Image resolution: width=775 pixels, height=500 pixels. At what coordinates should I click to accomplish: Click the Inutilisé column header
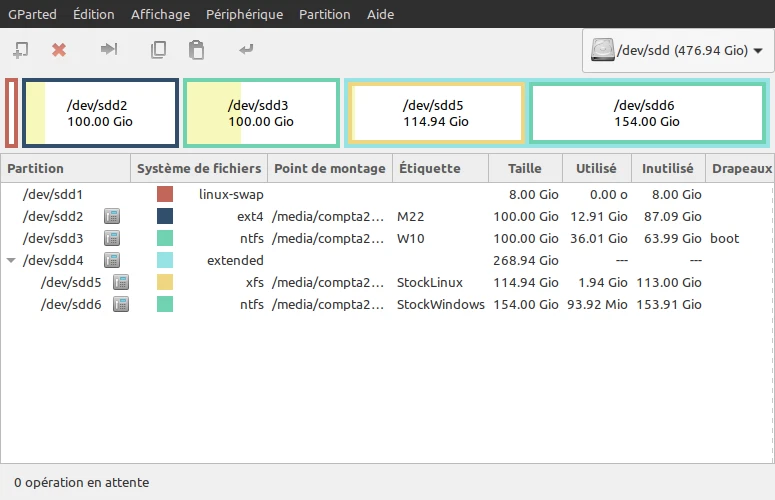(x=668, y=168)
